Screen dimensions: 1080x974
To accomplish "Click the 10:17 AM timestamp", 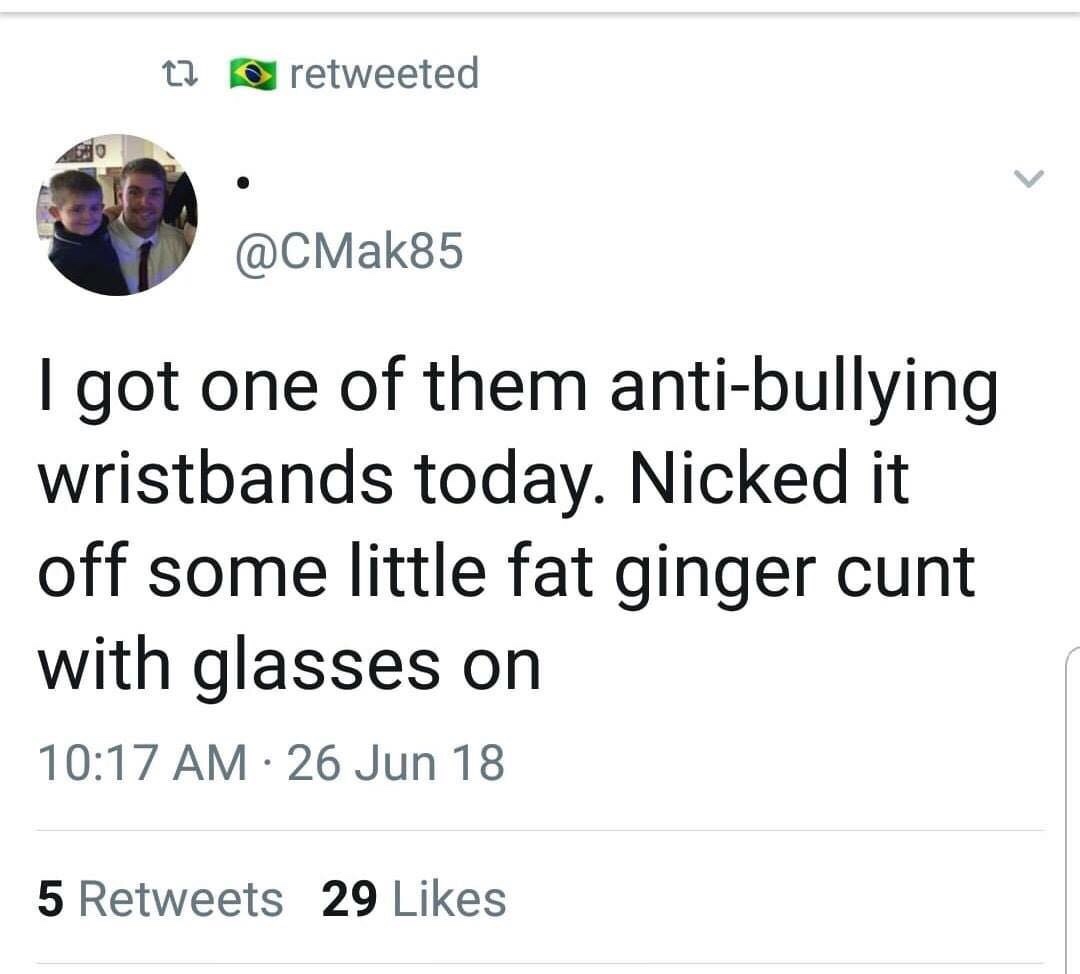I will click(x=142, y=764).
